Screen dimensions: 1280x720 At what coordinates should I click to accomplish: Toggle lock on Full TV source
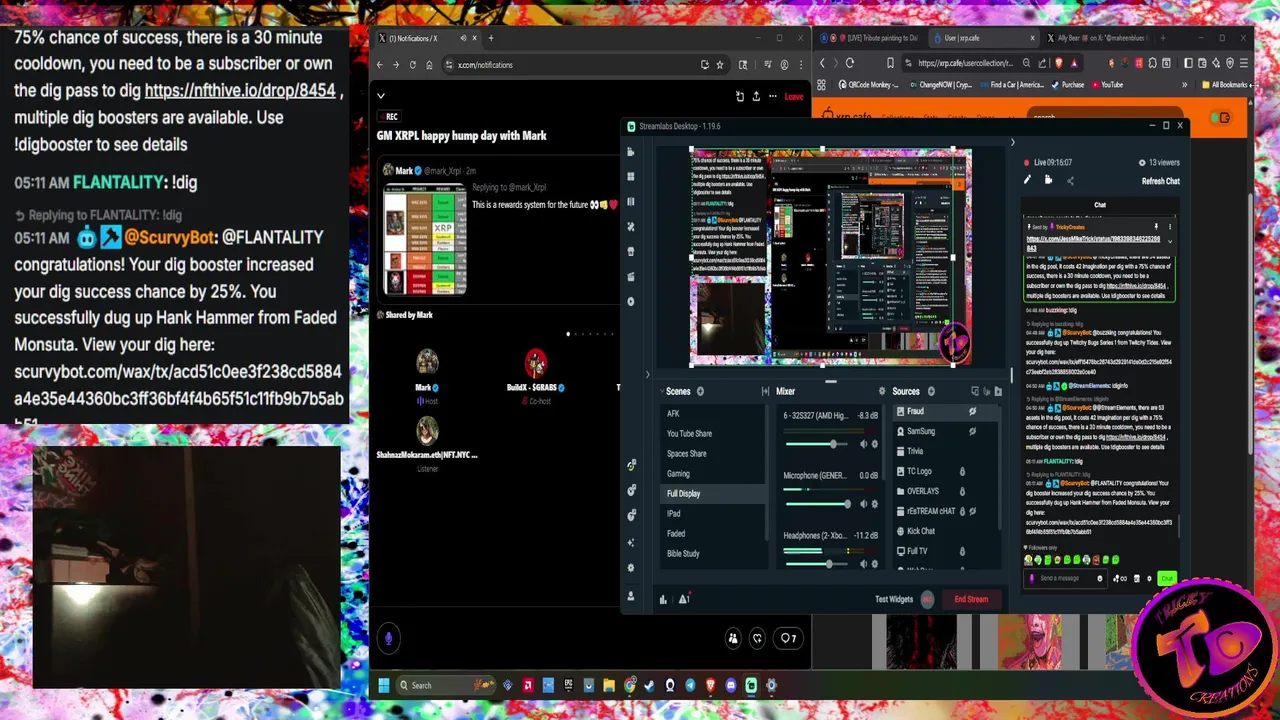(x=962, y=551)
